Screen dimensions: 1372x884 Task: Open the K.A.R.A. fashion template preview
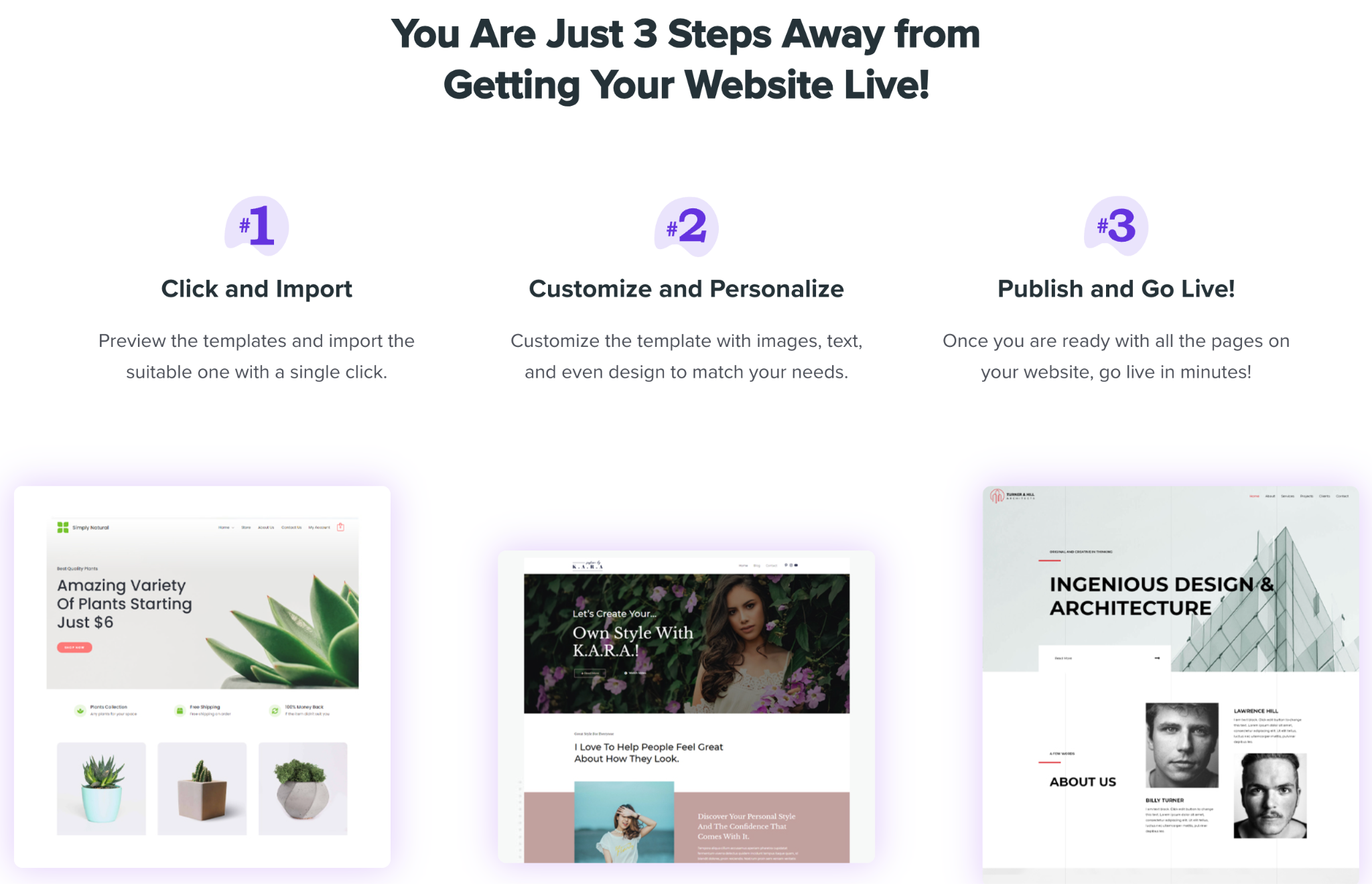[686, 707]
